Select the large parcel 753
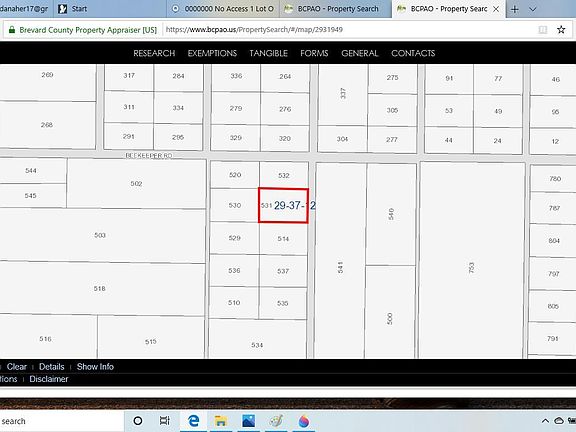 click(x=472, y=260)
